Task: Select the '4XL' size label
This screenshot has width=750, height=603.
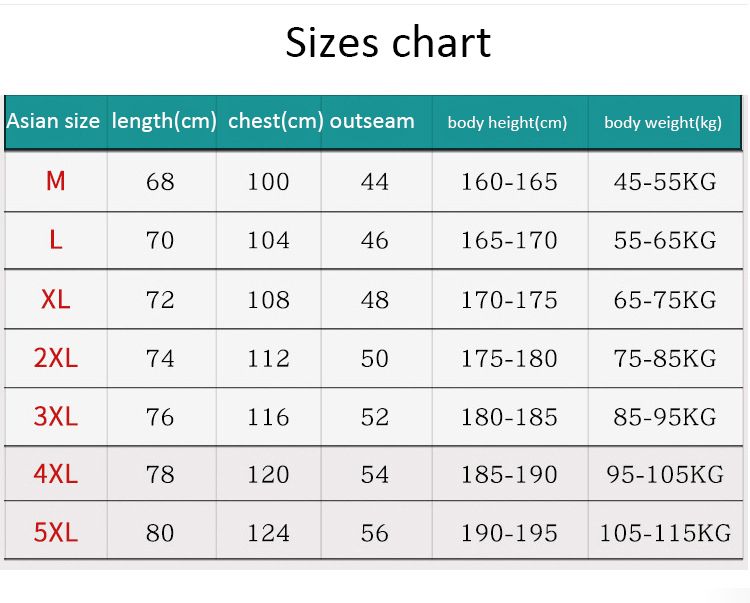Action: pyautogui.click(x=55, y=474)
